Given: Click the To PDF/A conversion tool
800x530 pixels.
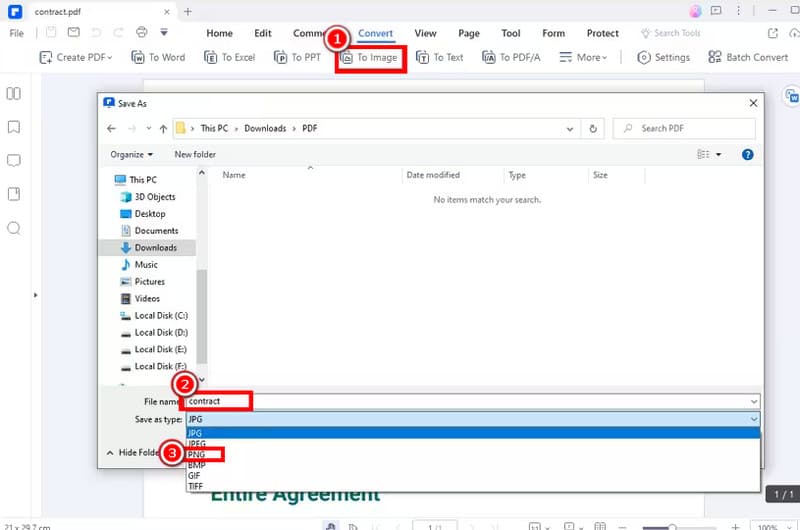Looking at the screenshot, I should click(511, 58).
